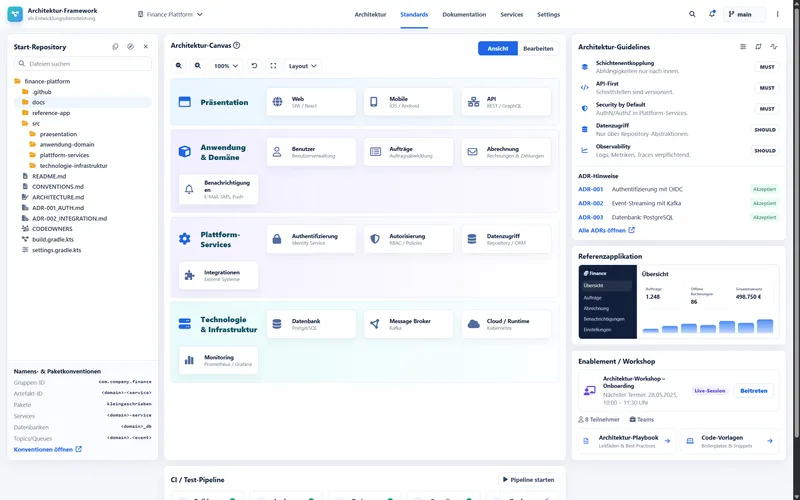
Task: Open ADR-001 link
Action: click(590, 189)
